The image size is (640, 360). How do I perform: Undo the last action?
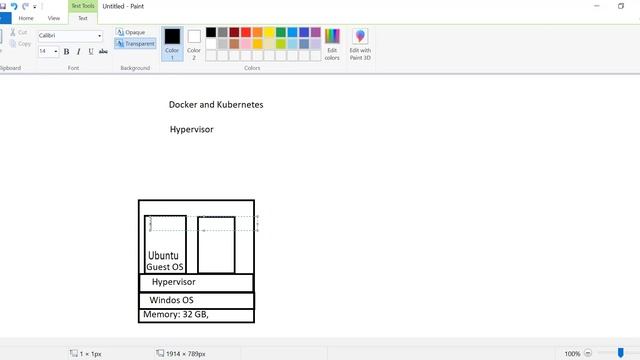[x=14, y=6]
